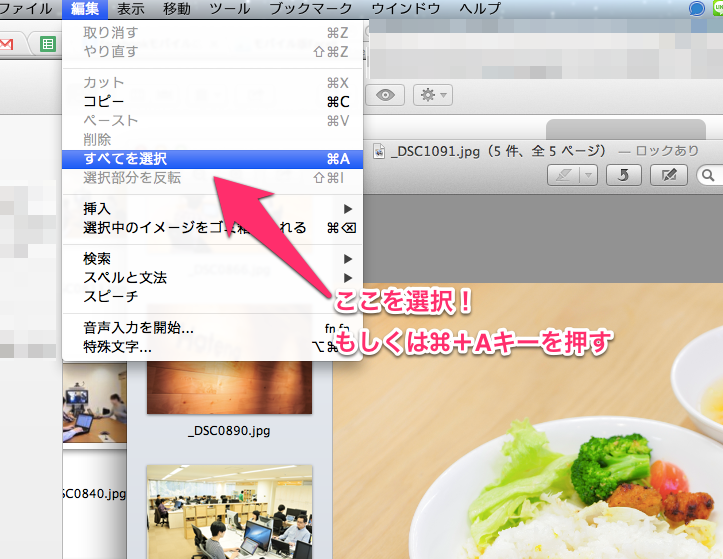Select the open office workspace thumbnail
Screen dimensions: 723x559
pos(229,512)
